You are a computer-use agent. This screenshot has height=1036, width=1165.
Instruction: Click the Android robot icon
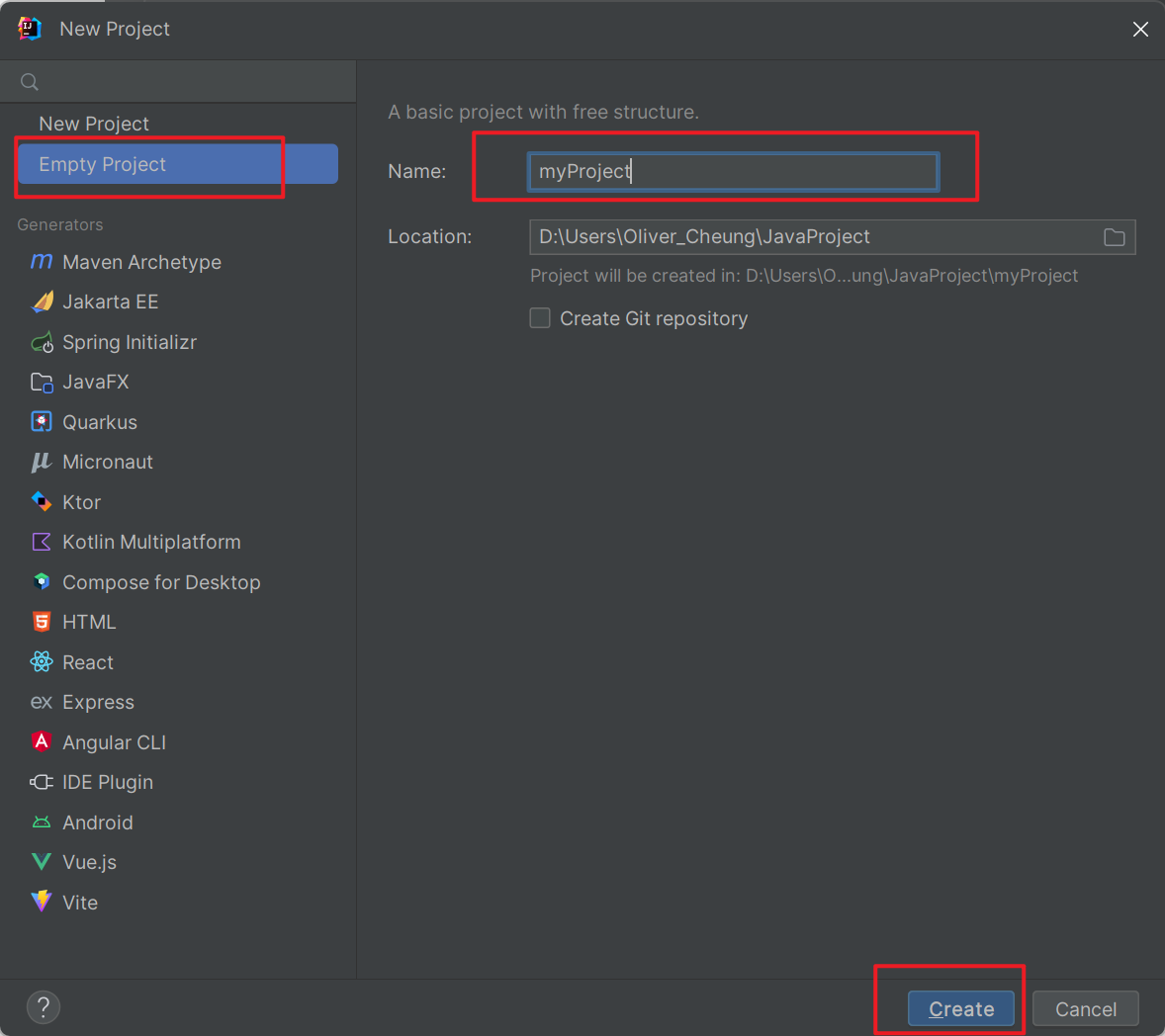[x=42, y=822]
